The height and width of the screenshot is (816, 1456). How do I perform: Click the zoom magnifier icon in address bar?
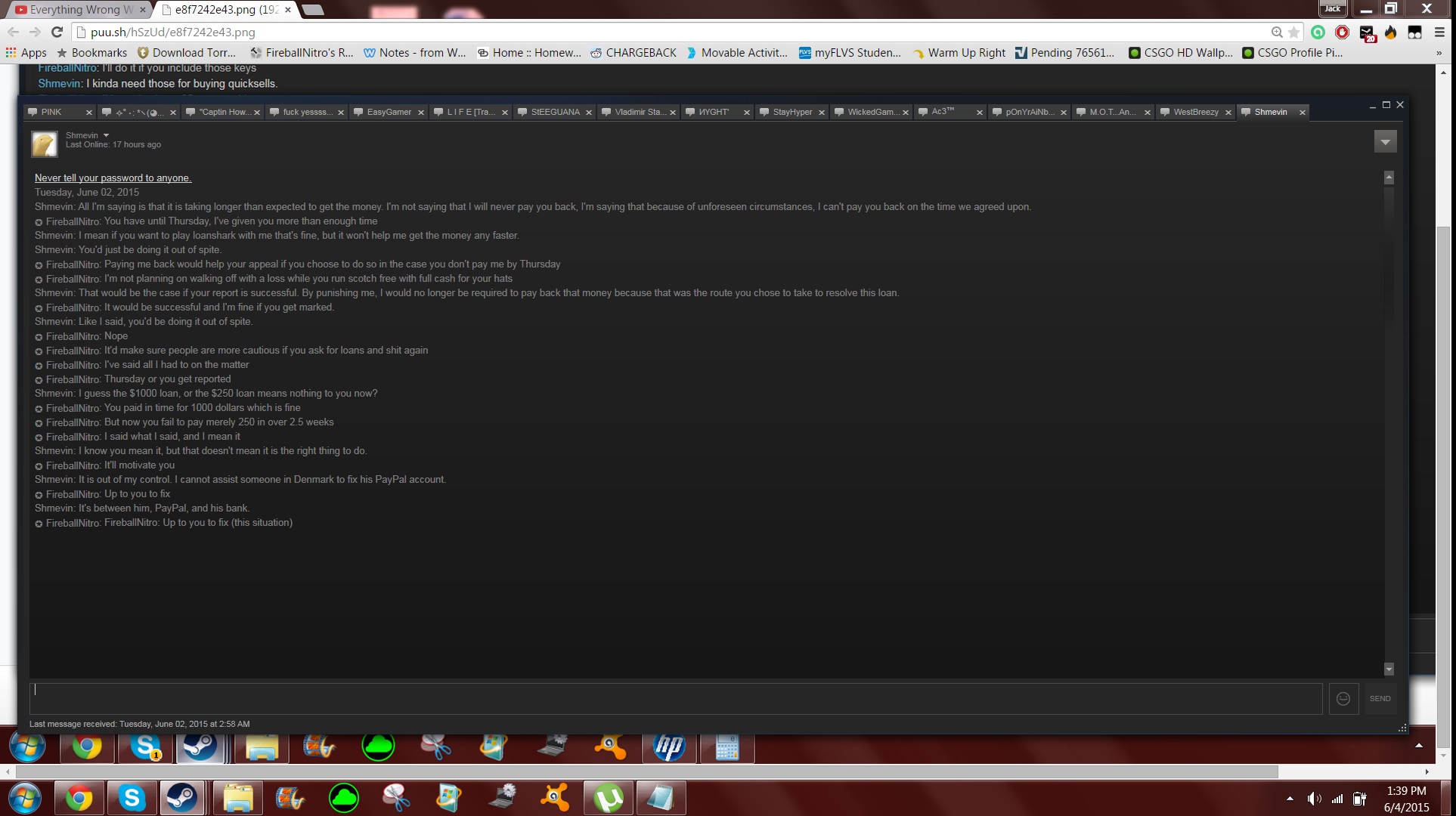point(1276,32)
